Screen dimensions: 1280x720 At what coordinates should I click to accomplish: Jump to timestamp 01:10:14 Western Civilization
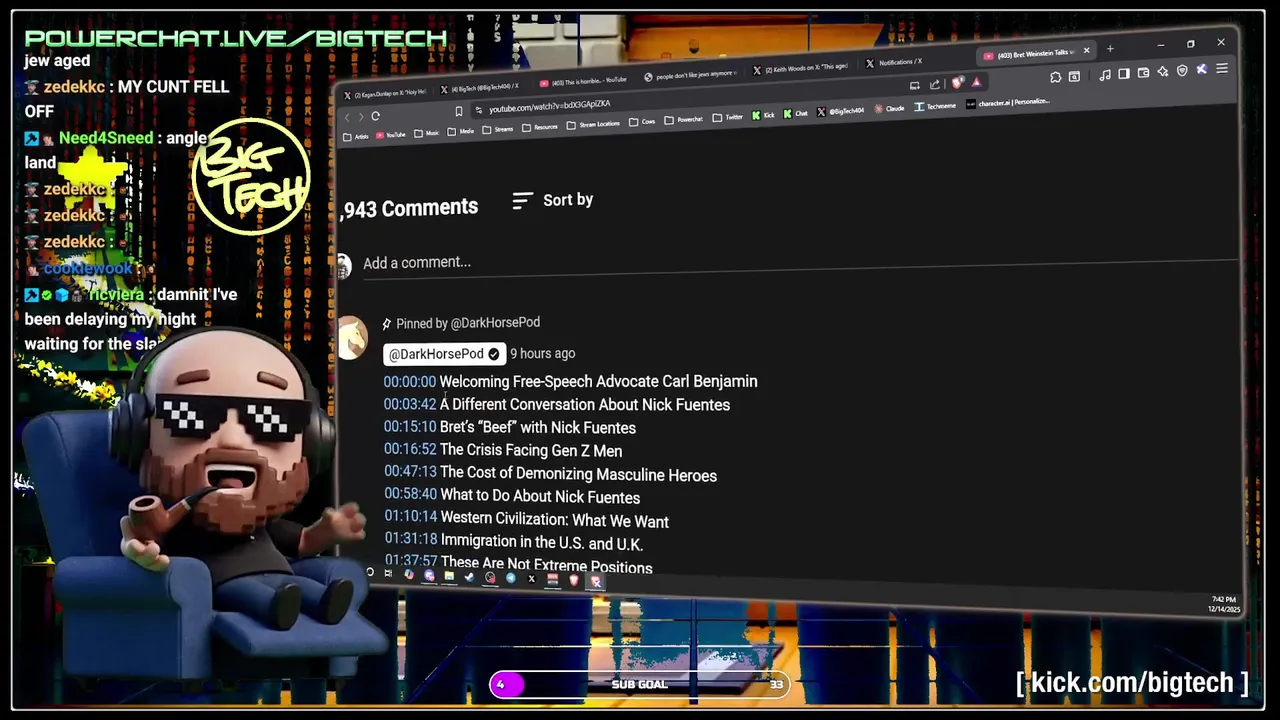411,518
